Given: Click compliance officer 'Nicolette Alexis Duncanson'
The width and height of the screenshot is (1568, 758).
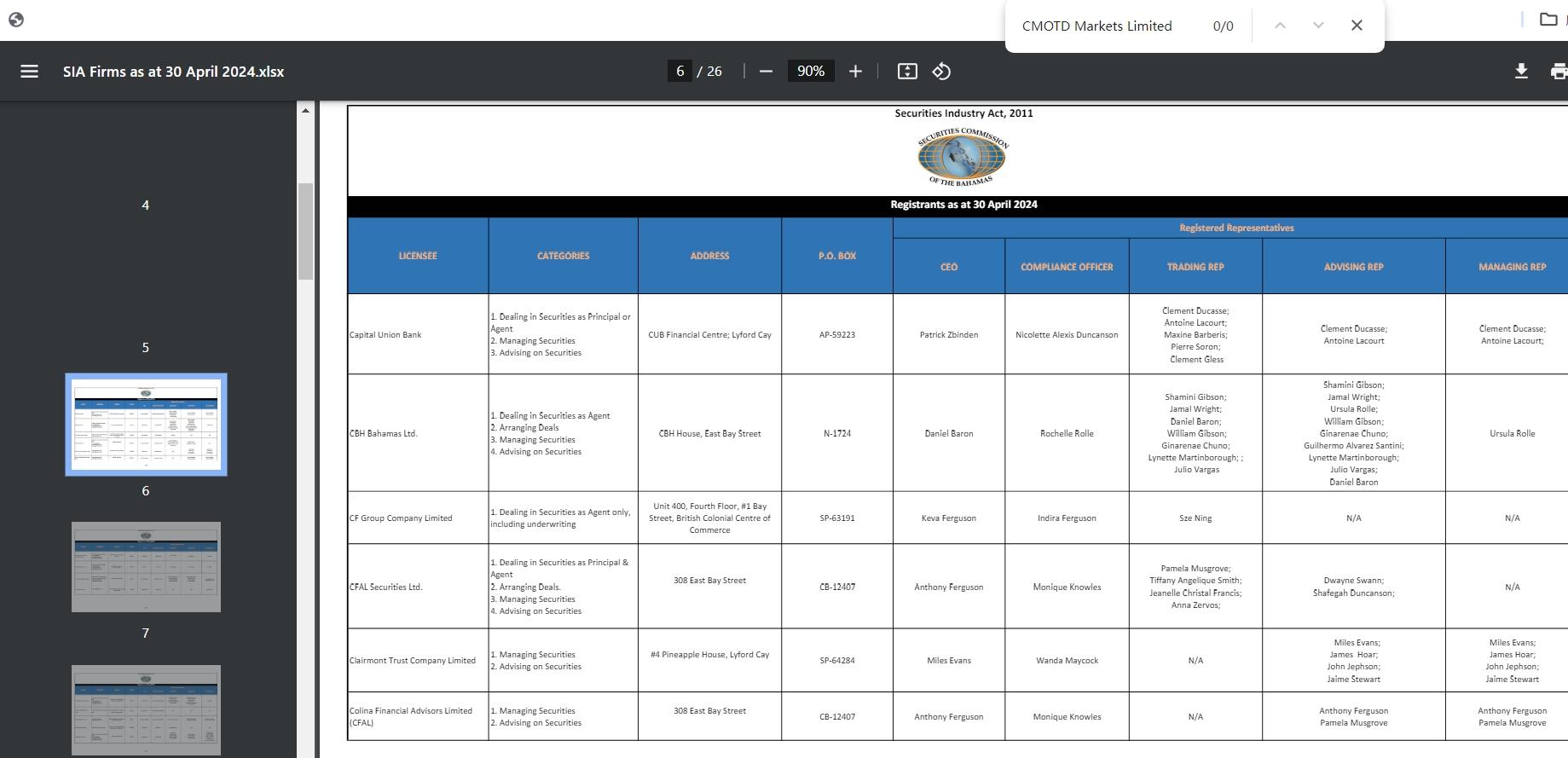Looking at the screenshot, I should [1067, 335].
